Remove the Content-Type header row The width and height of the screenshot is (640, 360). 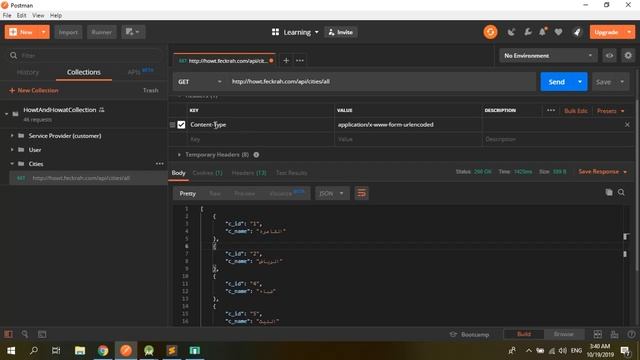[x=627, y=124]
